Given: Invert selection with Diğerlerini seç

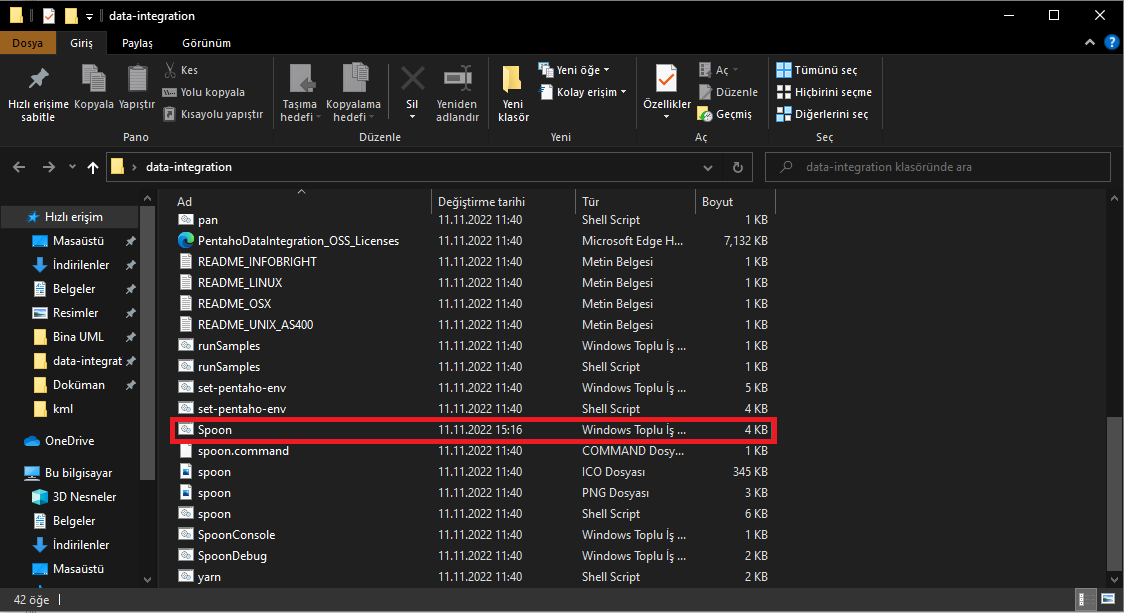Looking at the screenshot, I should point(822,114).
